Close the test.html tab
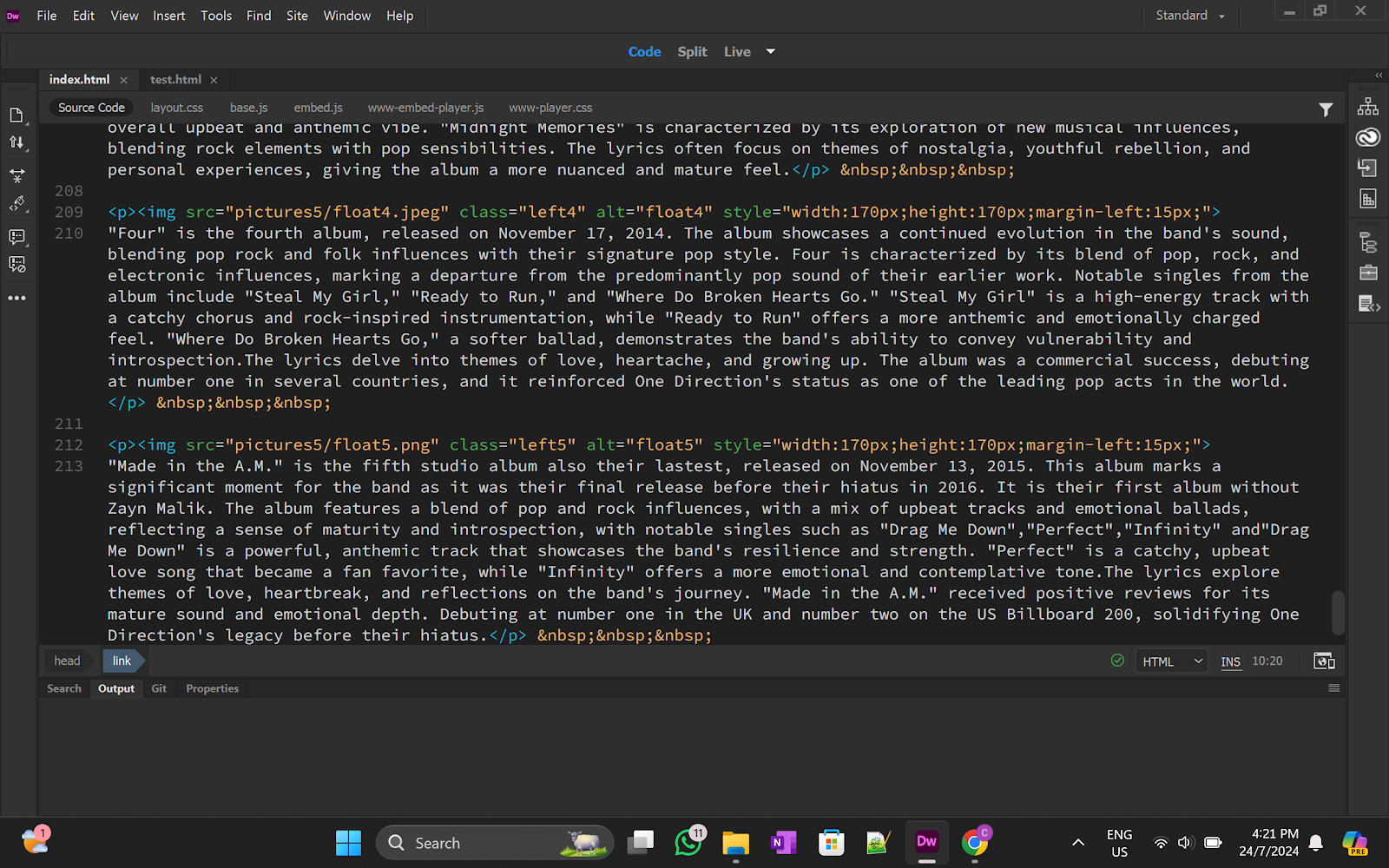The image size is (1389, 868). [x=214, y=80]
